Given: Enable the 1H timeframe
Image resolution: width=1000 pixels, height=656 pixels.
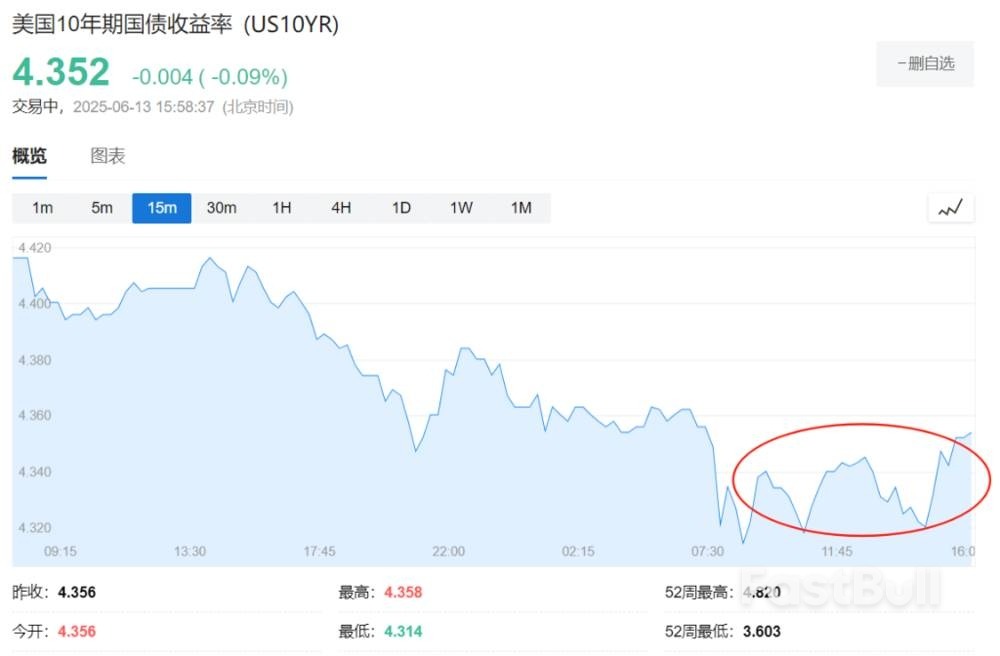Looking at the screenshot, I should pyautogui.click(x=281, y=207).
